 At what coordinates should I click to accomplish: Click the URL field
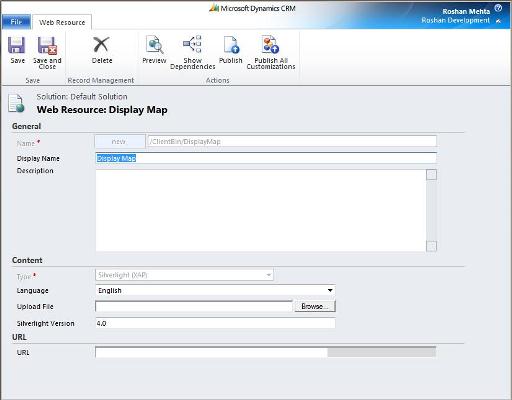tap(266, 352)
